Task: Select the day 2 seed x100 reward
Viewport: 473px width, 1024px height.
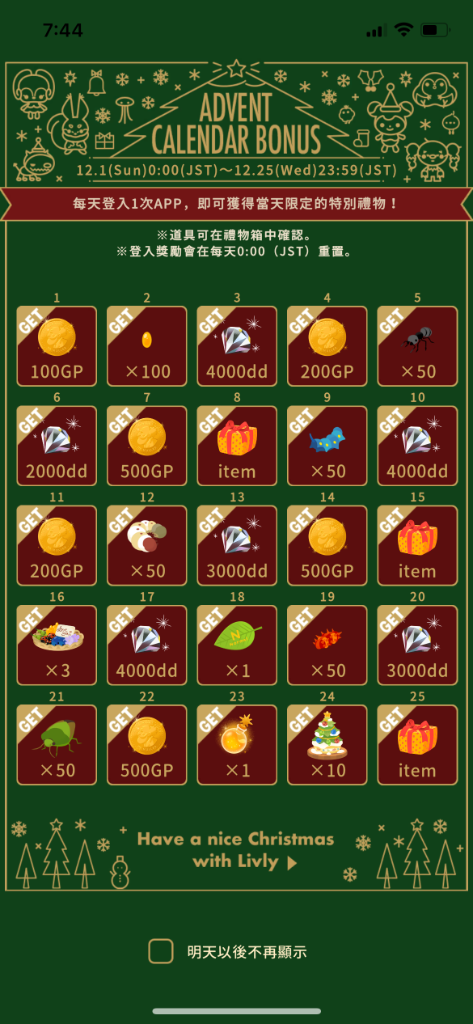Action: coord(147,346)
